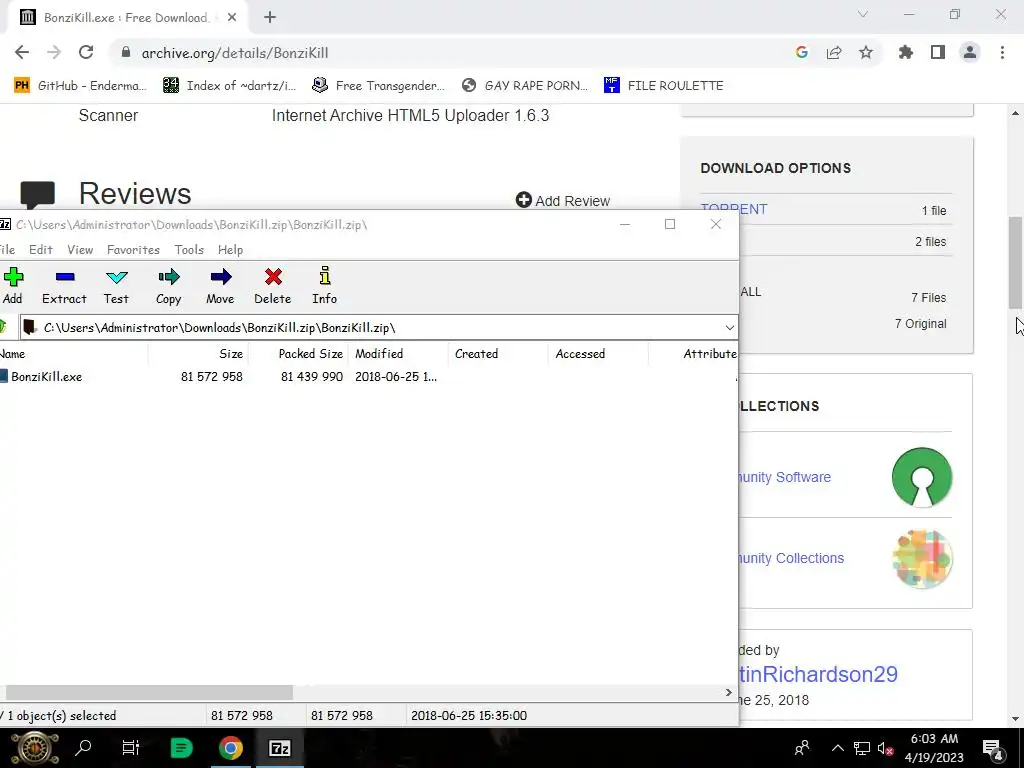1024x768 pixels.
Task: Switch to Chrome from the taskbar
Action: coord(231,748)
